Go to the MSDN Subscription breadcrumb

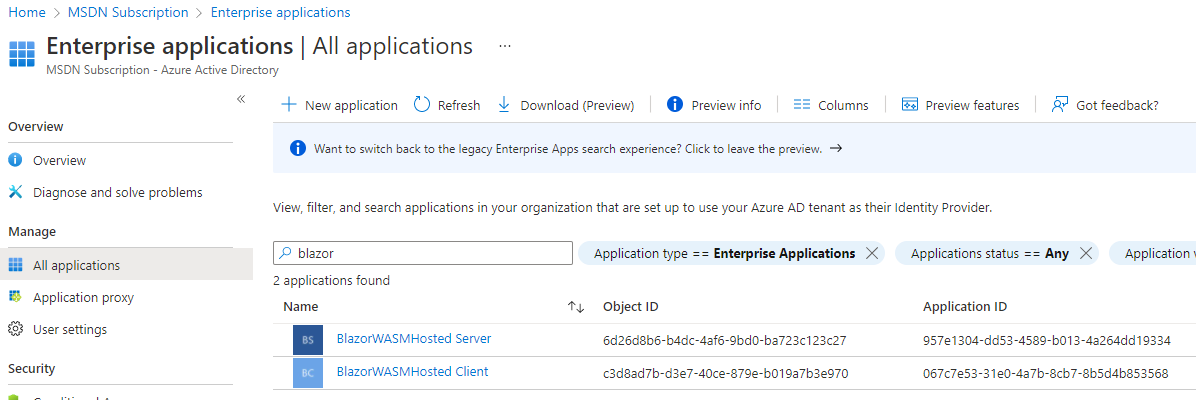coord(128,12)
